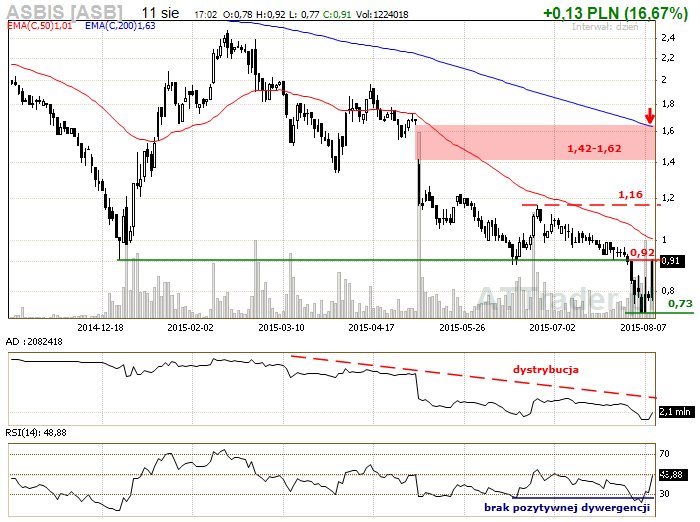Click the 'C:0,91' close value

pos(337,15)
